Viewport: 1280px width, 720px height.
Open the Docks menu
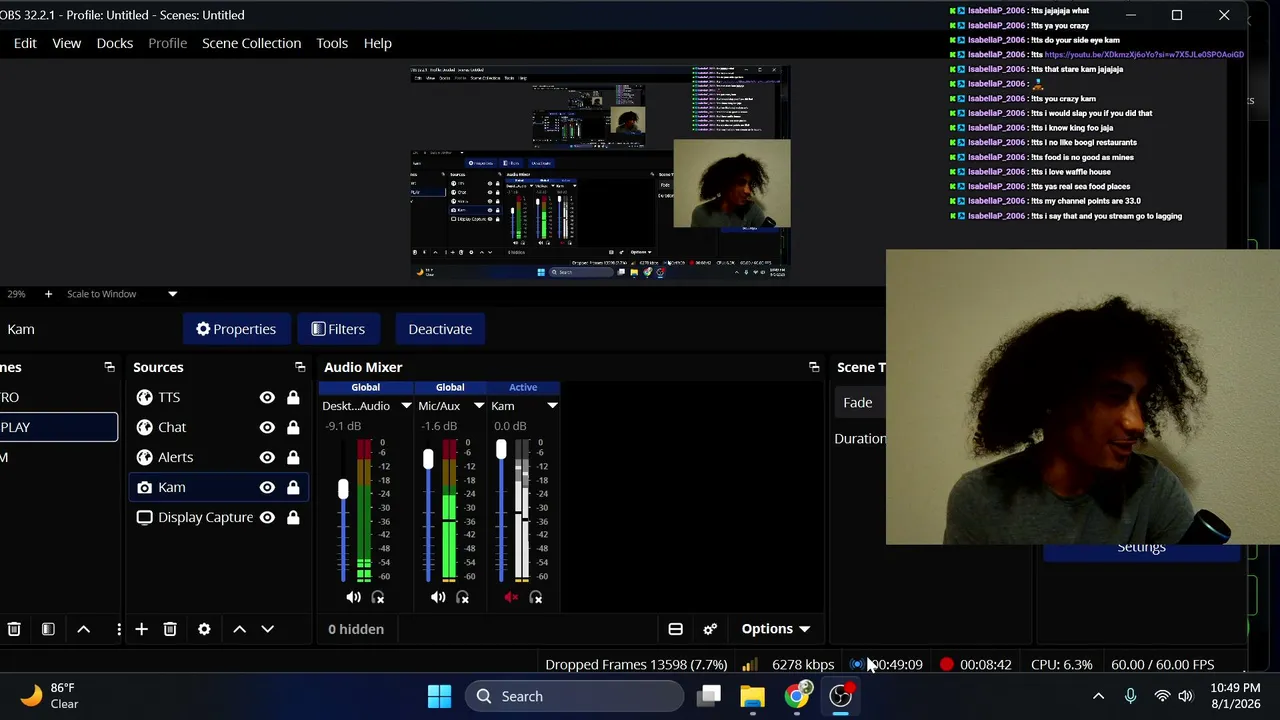[115, 43]
